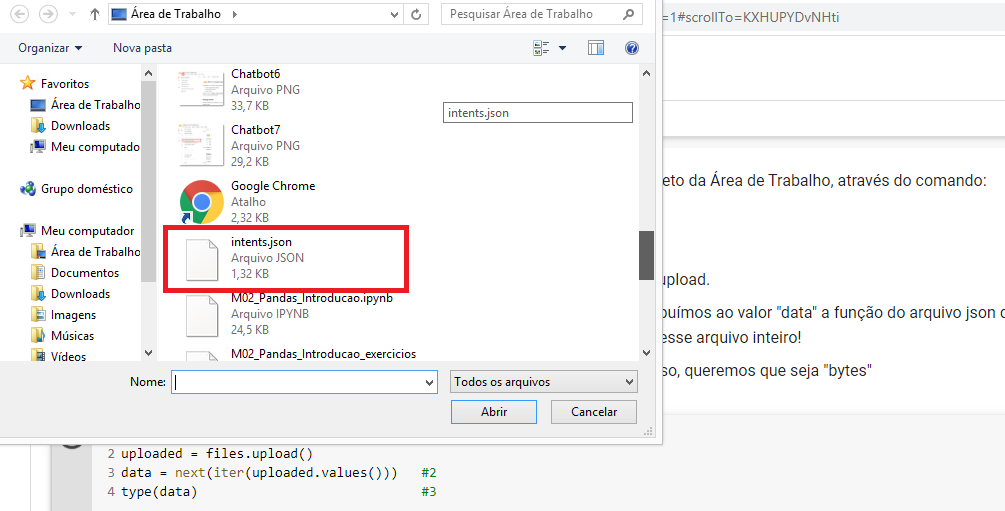
Task: Expand the address bar history dropdown
Action: click(x=395, y=14)
